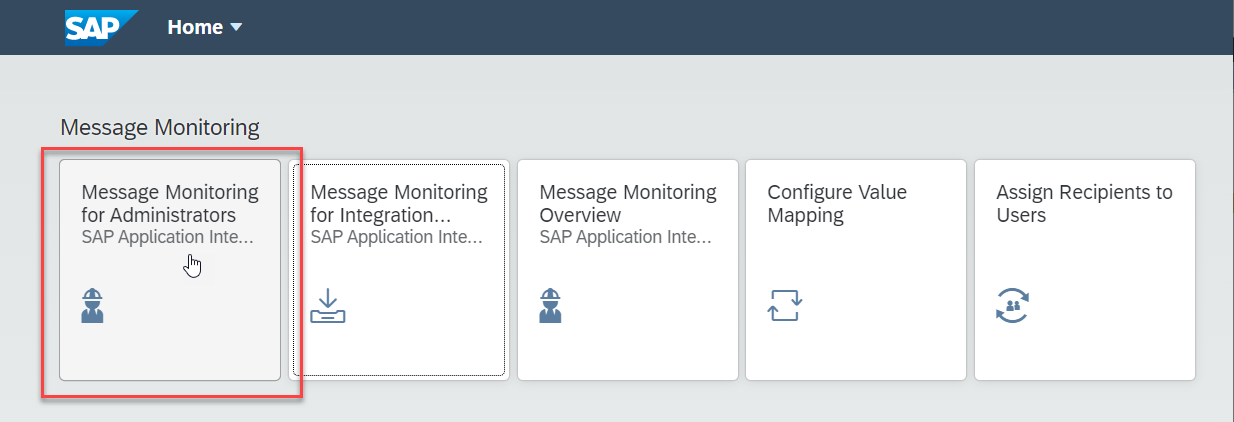Viewport: 1234px width, 422px height.
Task: Open Message Monitoring for Administrators tile
Action: point(170,270)
